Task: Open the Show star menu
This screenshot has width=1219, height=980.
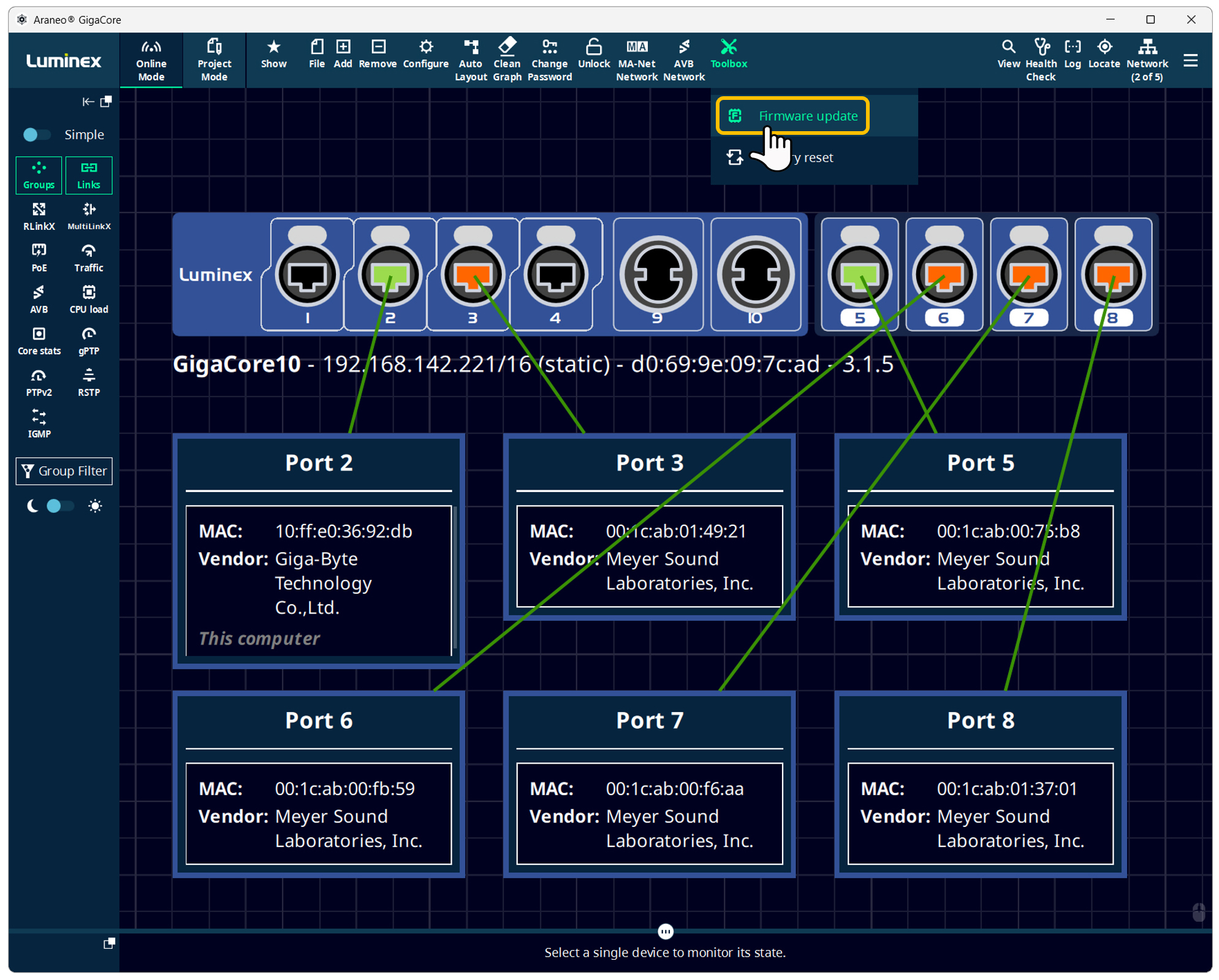Action: coord(273,54)
